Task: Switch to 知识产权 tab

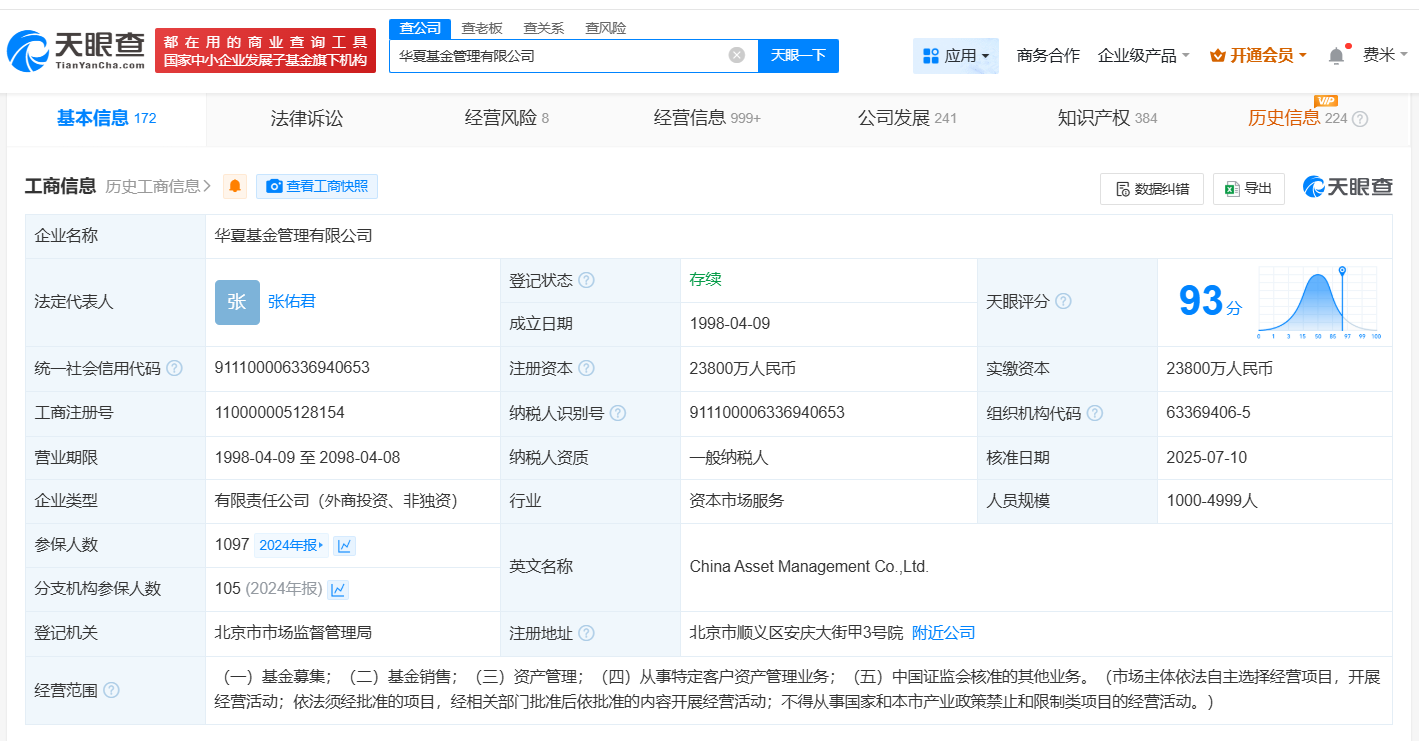Action: click(1107, 119)
